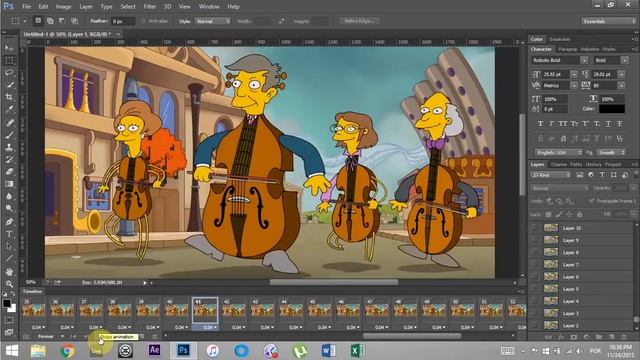This screenshot has height=360, width=640.
Task: Toggle visibility of Layer 5
Action: pyautogui.click(x=534, y=289)
